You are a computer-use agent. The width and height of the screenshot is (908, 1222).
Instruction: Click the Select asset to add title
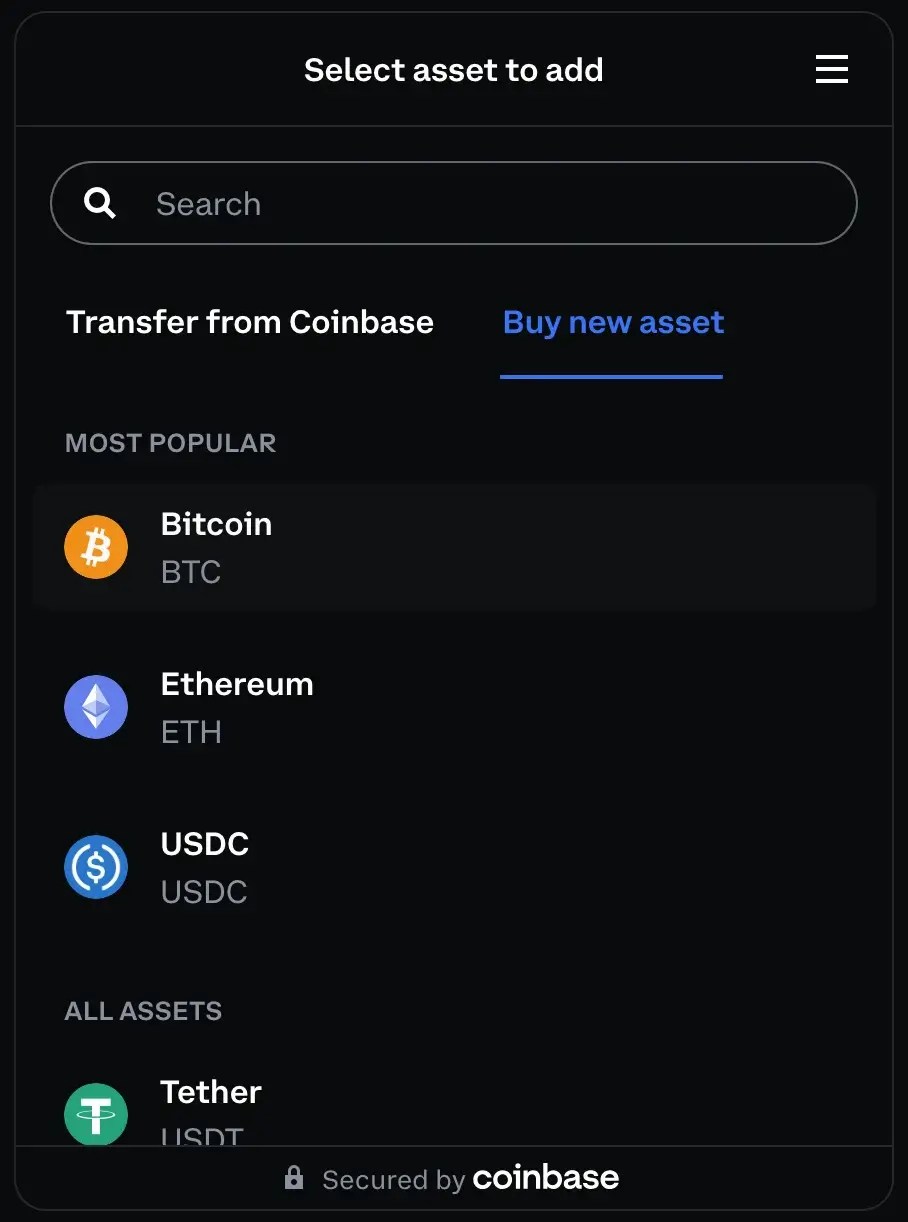pos(453,69)
